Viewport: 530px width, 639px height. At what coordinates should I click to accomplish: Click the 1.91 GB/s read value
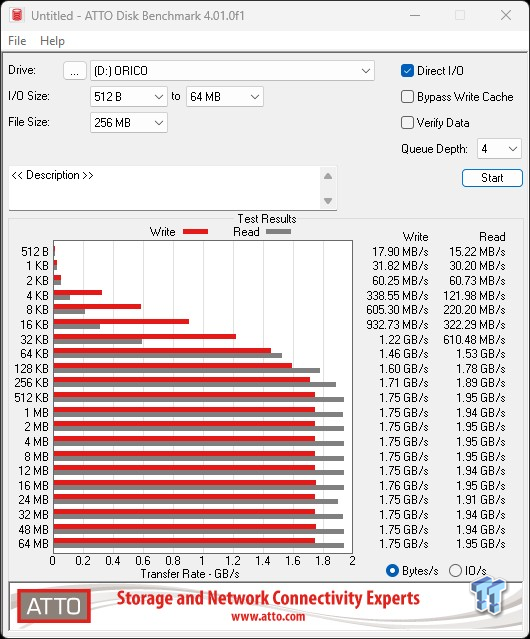coord(481,500)
